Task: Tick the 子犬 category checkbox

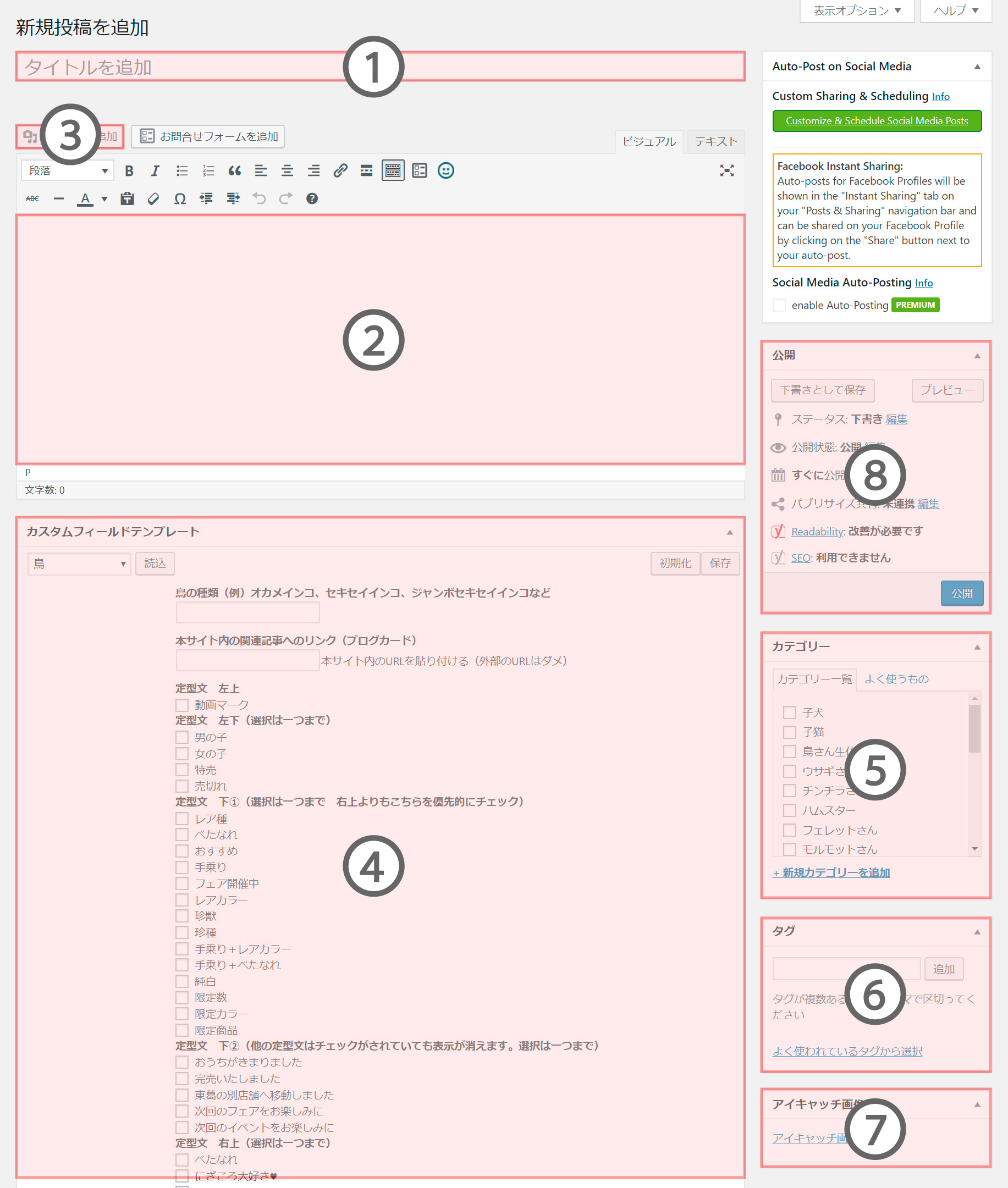Action: [789, 712]
